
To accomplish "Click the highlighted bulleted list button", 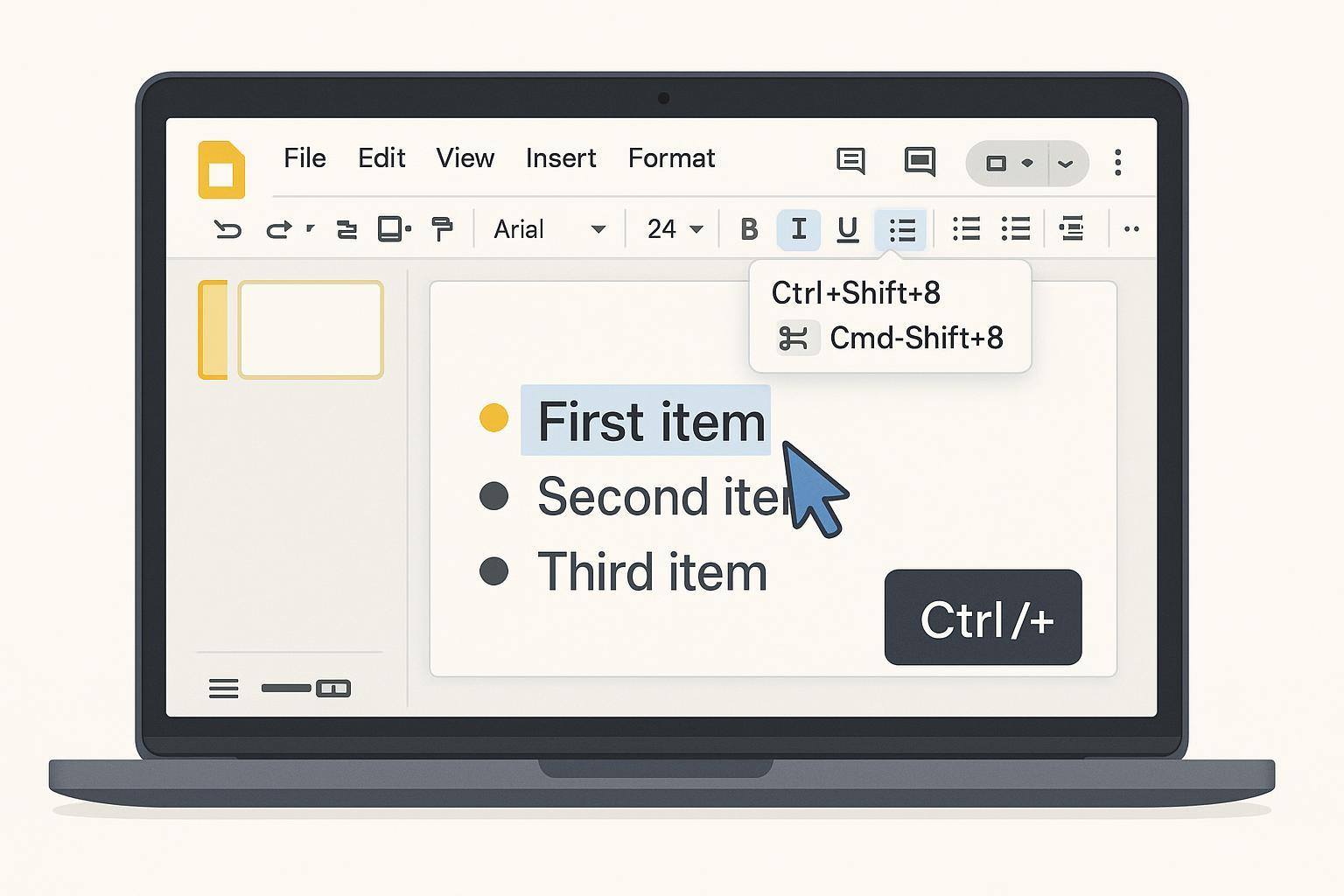I will [901, 230].
